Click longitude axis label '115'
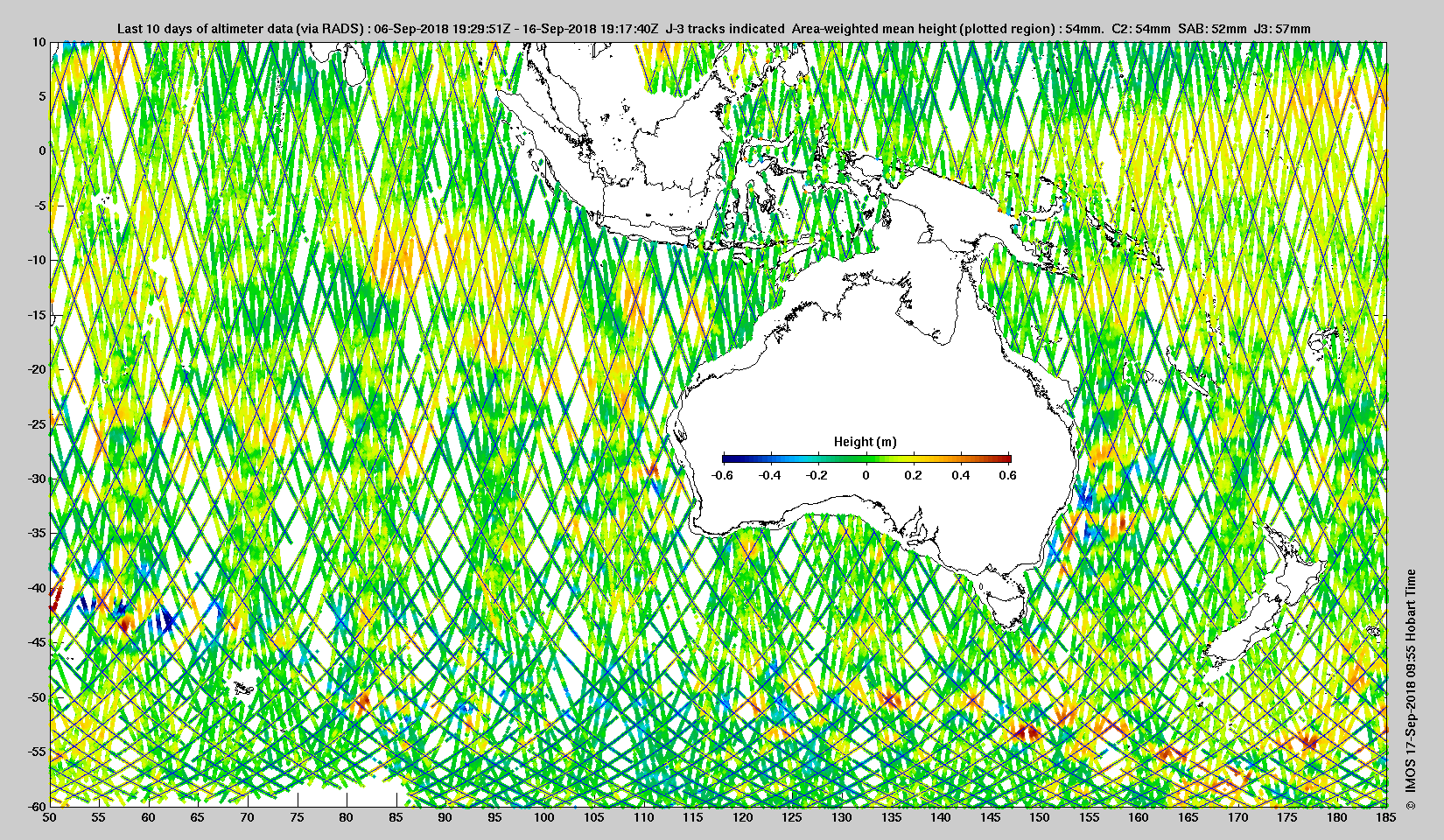The width and height of the screenshot is (1444, 840). 693,817
